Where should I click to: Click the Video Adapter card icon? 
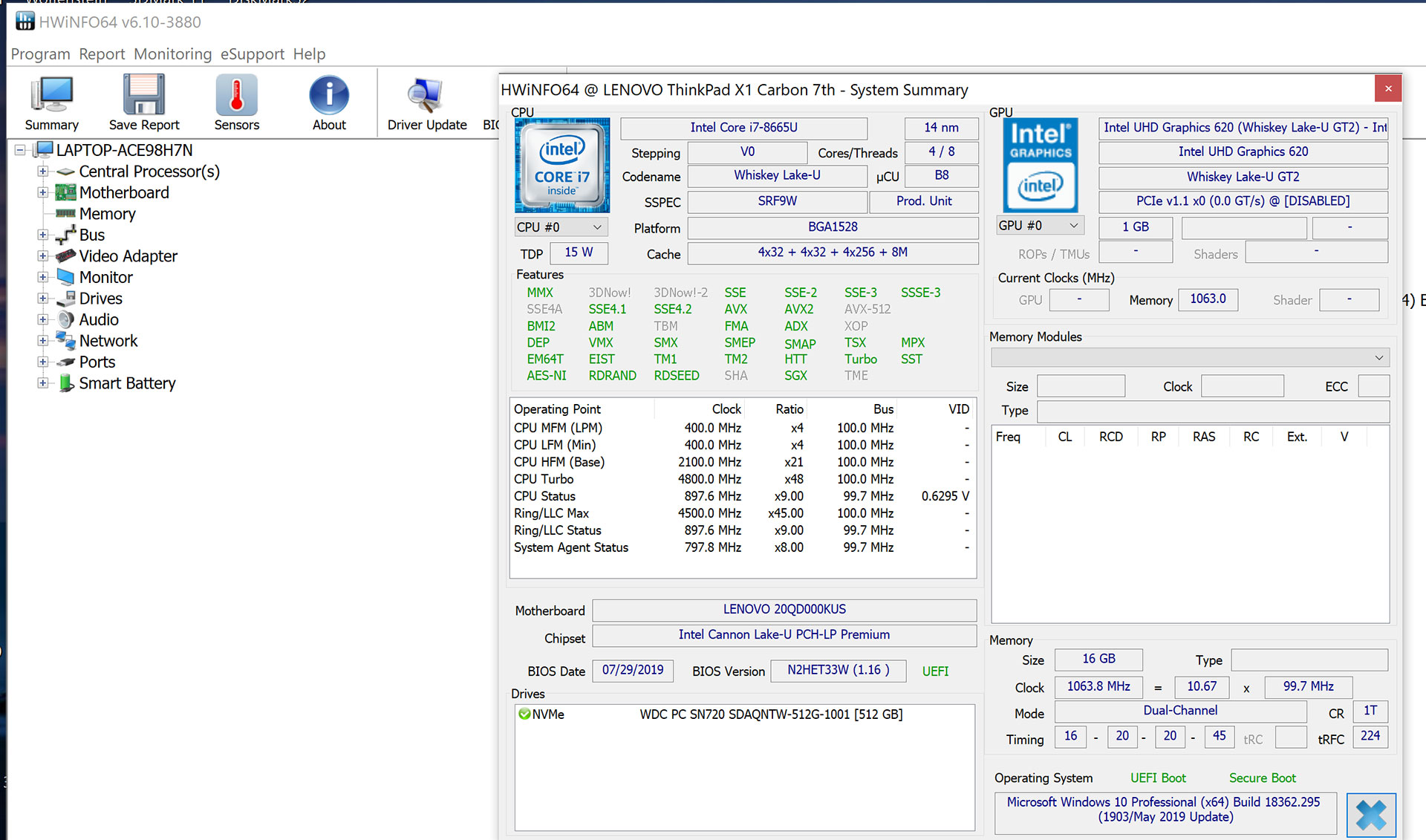66,256
